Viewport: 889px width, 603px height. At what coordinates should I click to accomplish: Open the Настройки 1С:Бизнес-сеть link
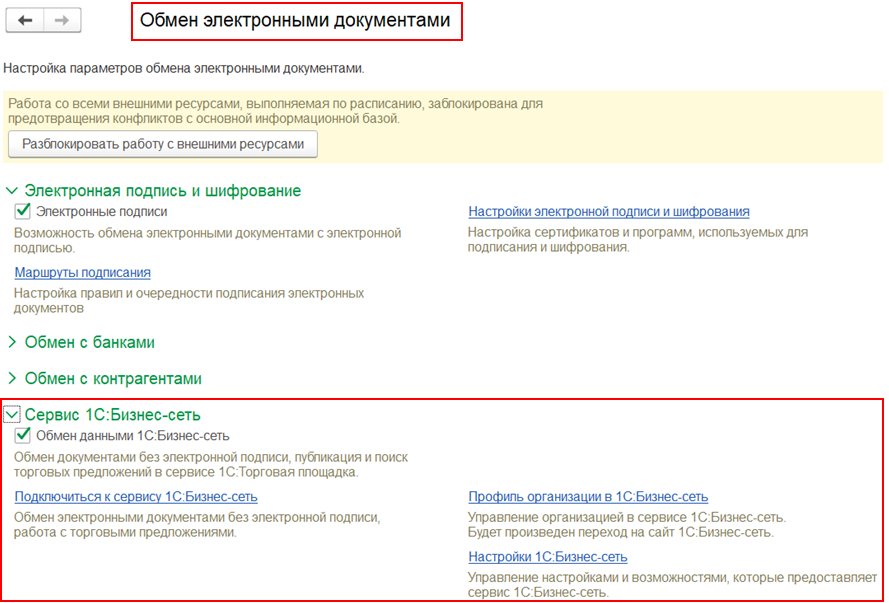click(548, 557)
